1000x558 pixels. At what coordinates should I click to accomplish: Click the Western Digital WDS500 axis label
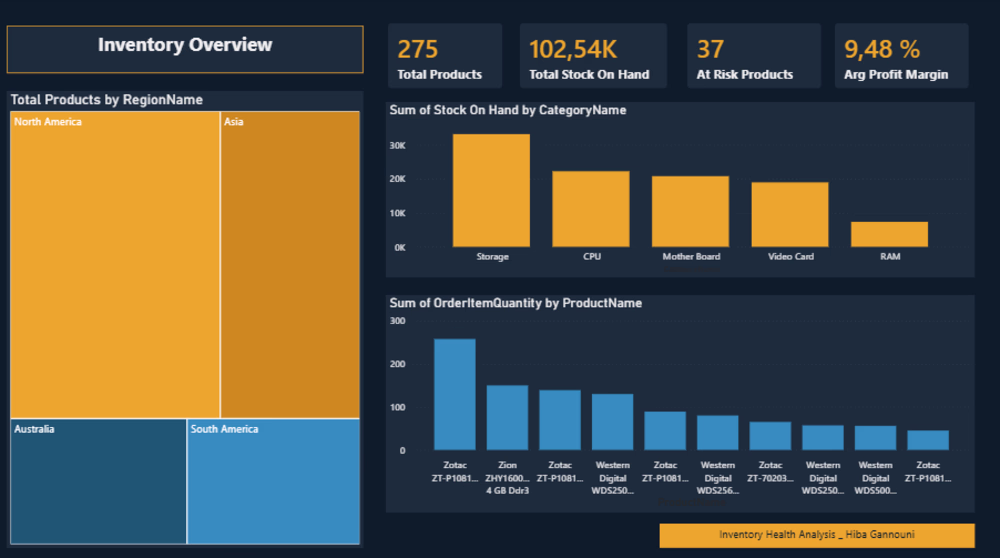click(875, 478)
